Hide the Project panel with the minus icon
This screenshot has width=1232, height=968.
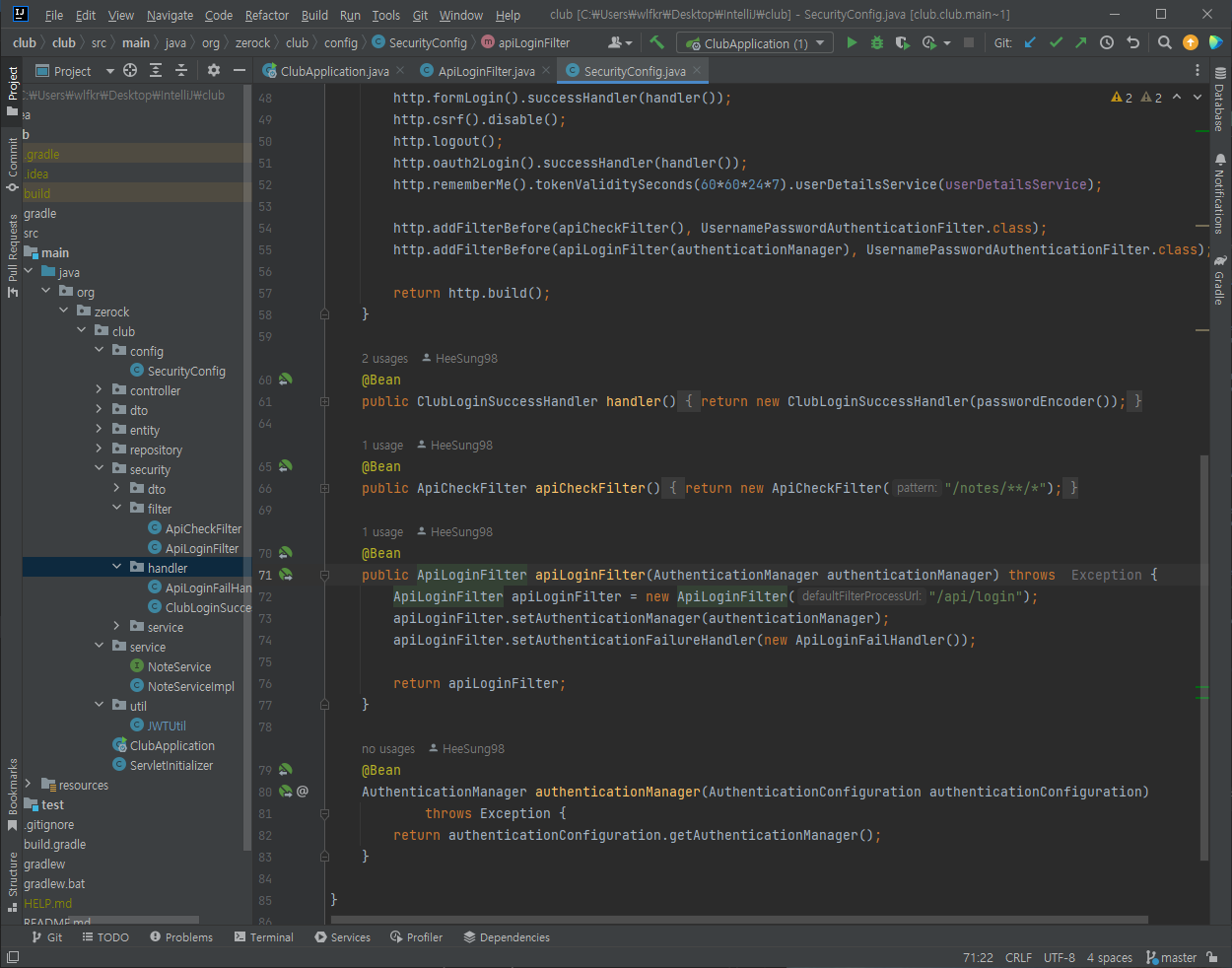pyautogui.click(x=239, y=71)
